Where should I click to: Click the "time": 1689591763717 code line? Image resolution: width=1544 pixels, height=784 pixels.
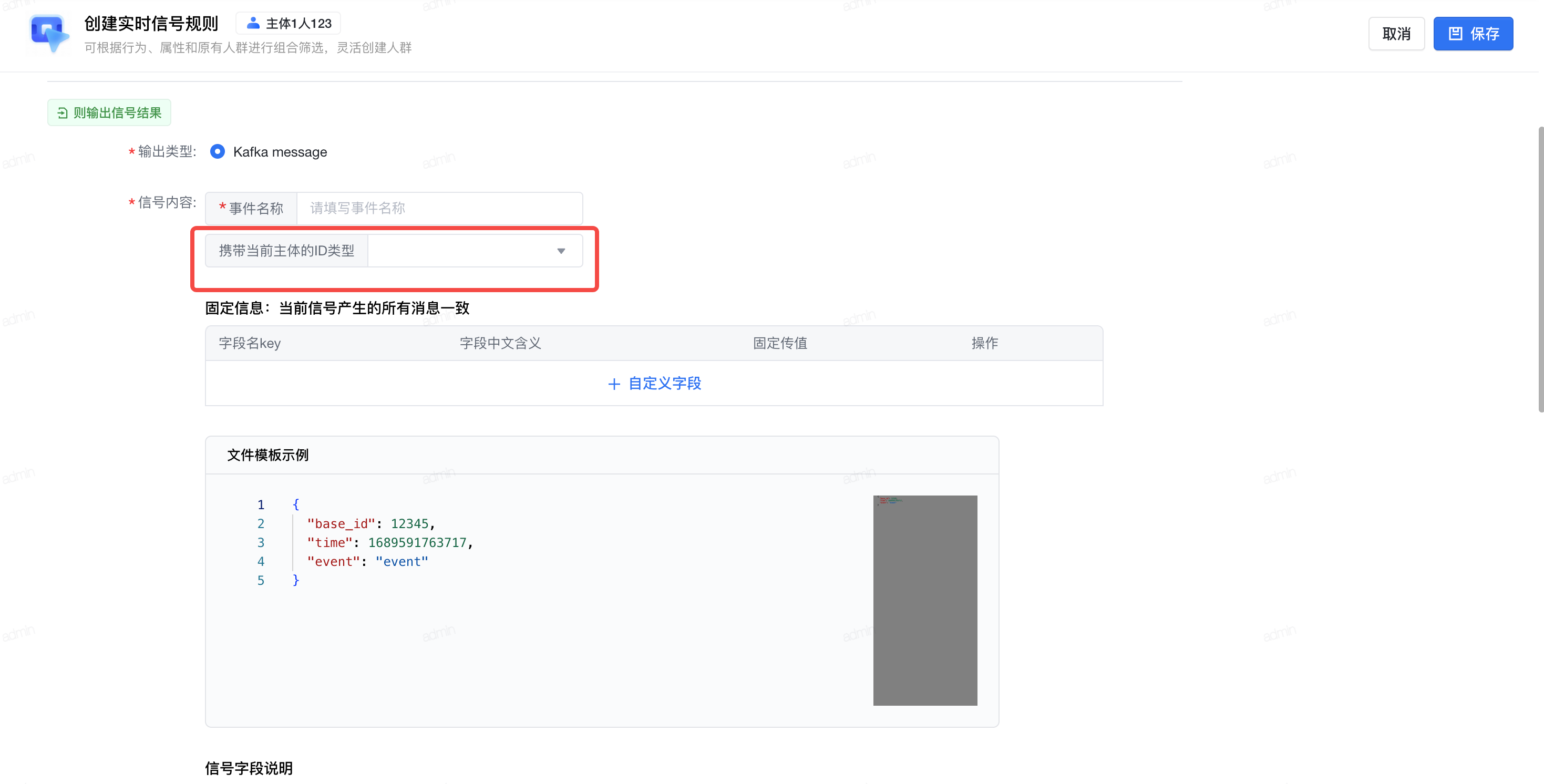click(x=389, y=542)
